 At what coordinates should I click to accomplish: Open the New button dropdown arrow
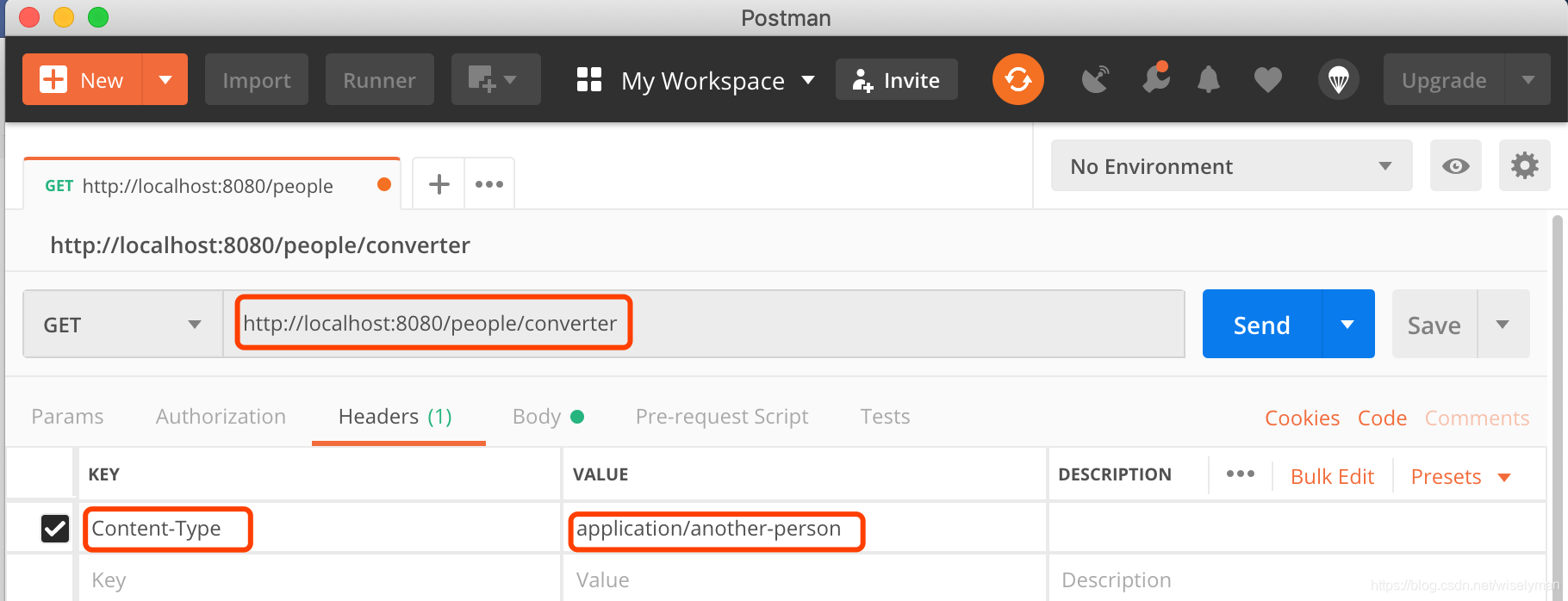(165, 80)
